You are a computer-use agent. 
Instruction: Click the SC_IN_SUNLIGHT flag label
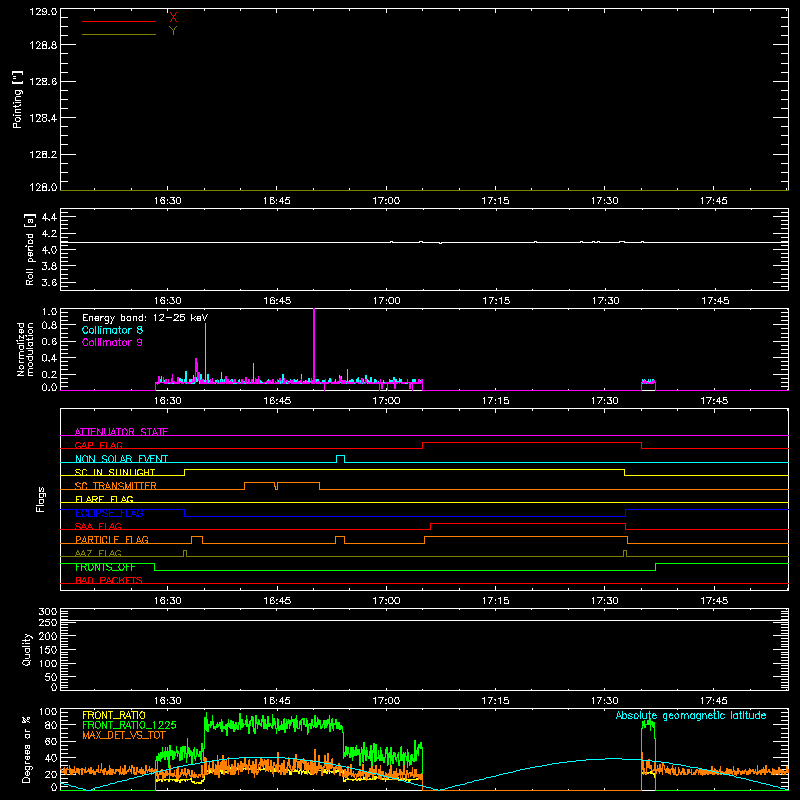(x=115, y=472)
